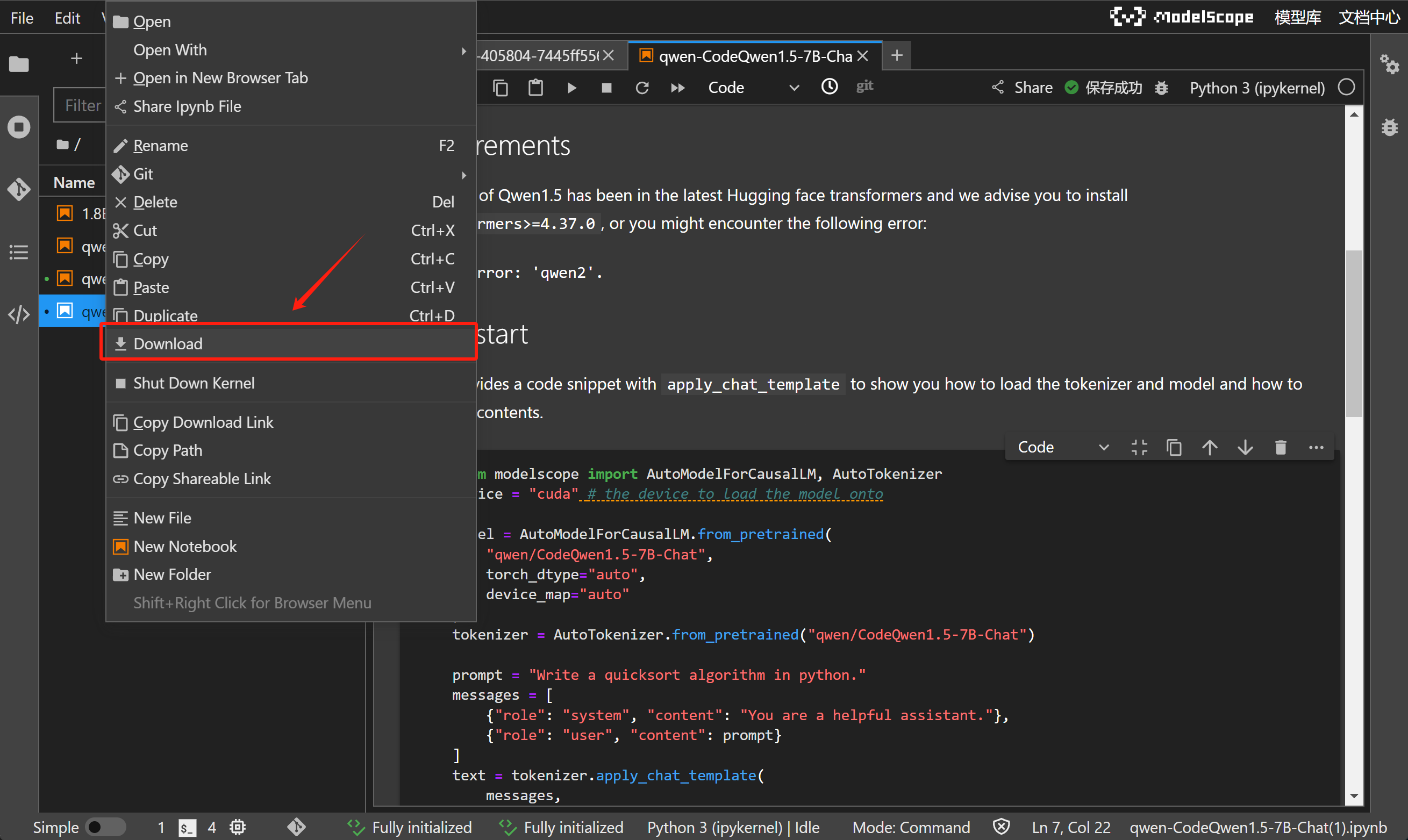This screenshot has height=840, width=1408.
Task: Click the Share button in notebook toolbar
Action: point(1023,88)
